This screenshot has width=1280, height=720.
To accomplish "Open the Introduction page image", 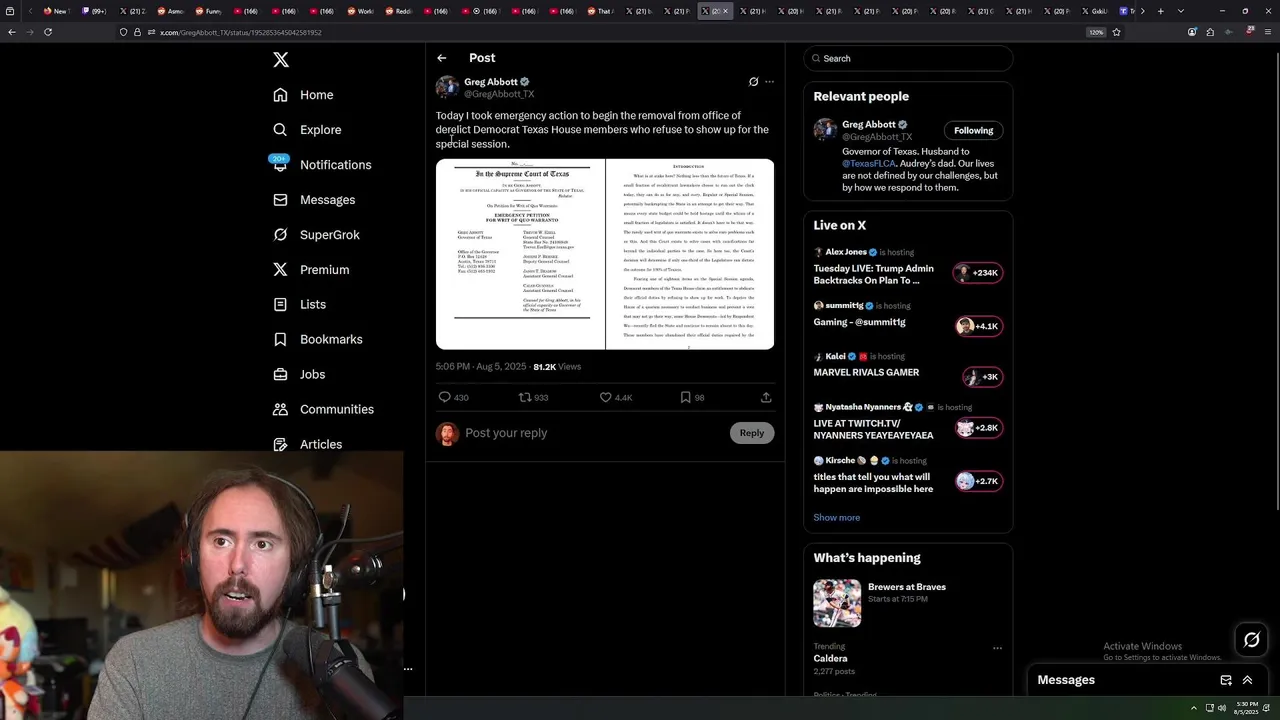I will [690, 254].
